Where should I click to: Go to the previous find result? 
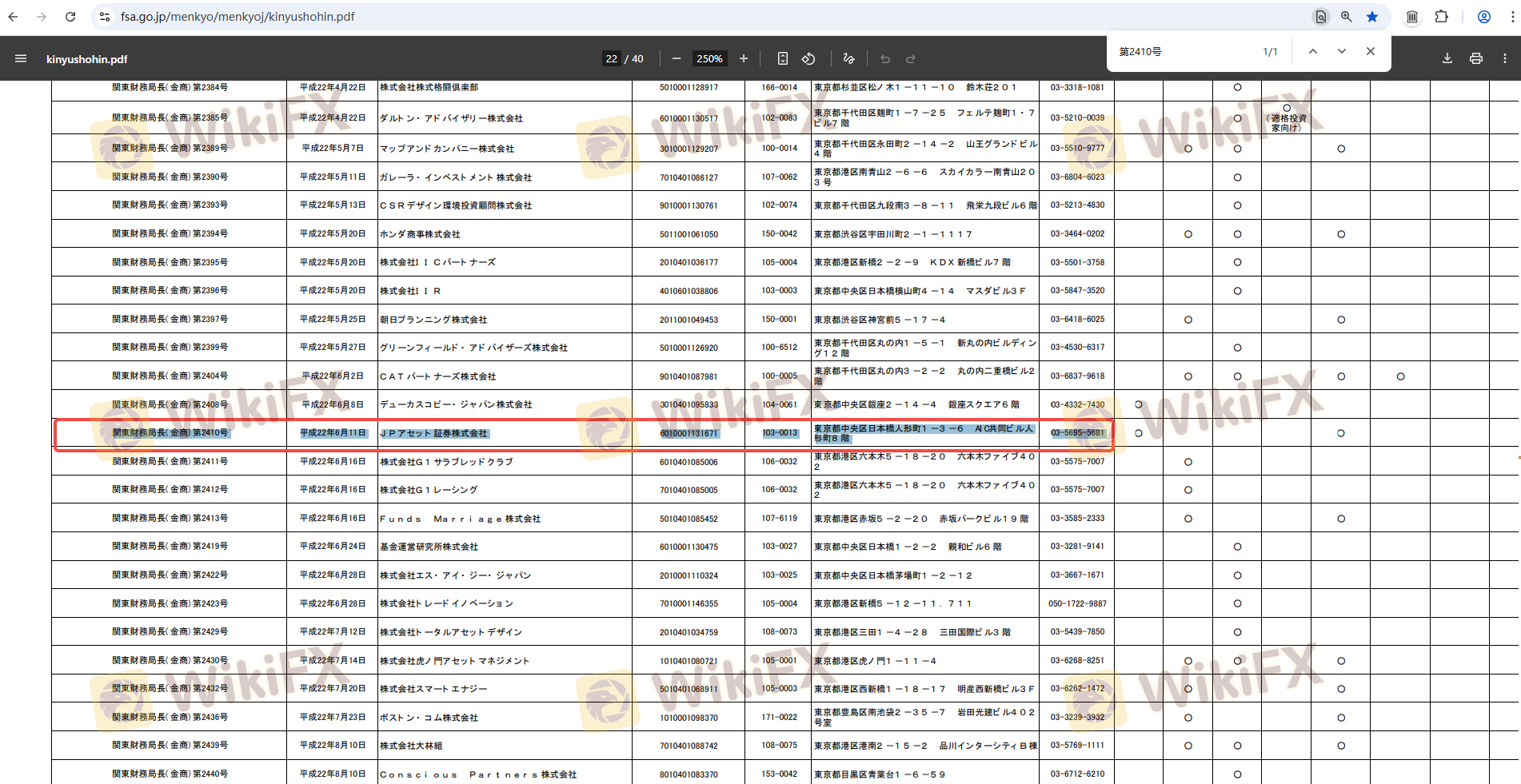tap(1313, 51)
